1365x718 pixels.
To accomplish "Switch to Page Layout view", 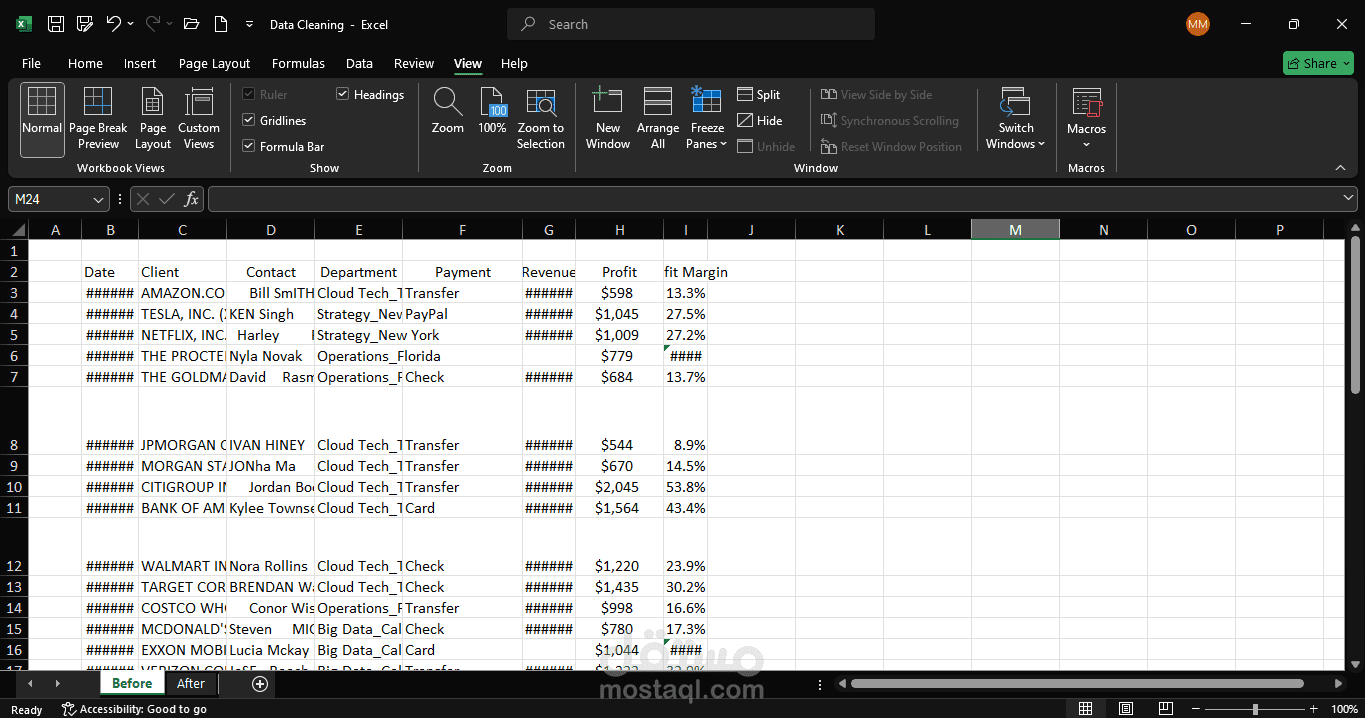I will pos(153,119).
